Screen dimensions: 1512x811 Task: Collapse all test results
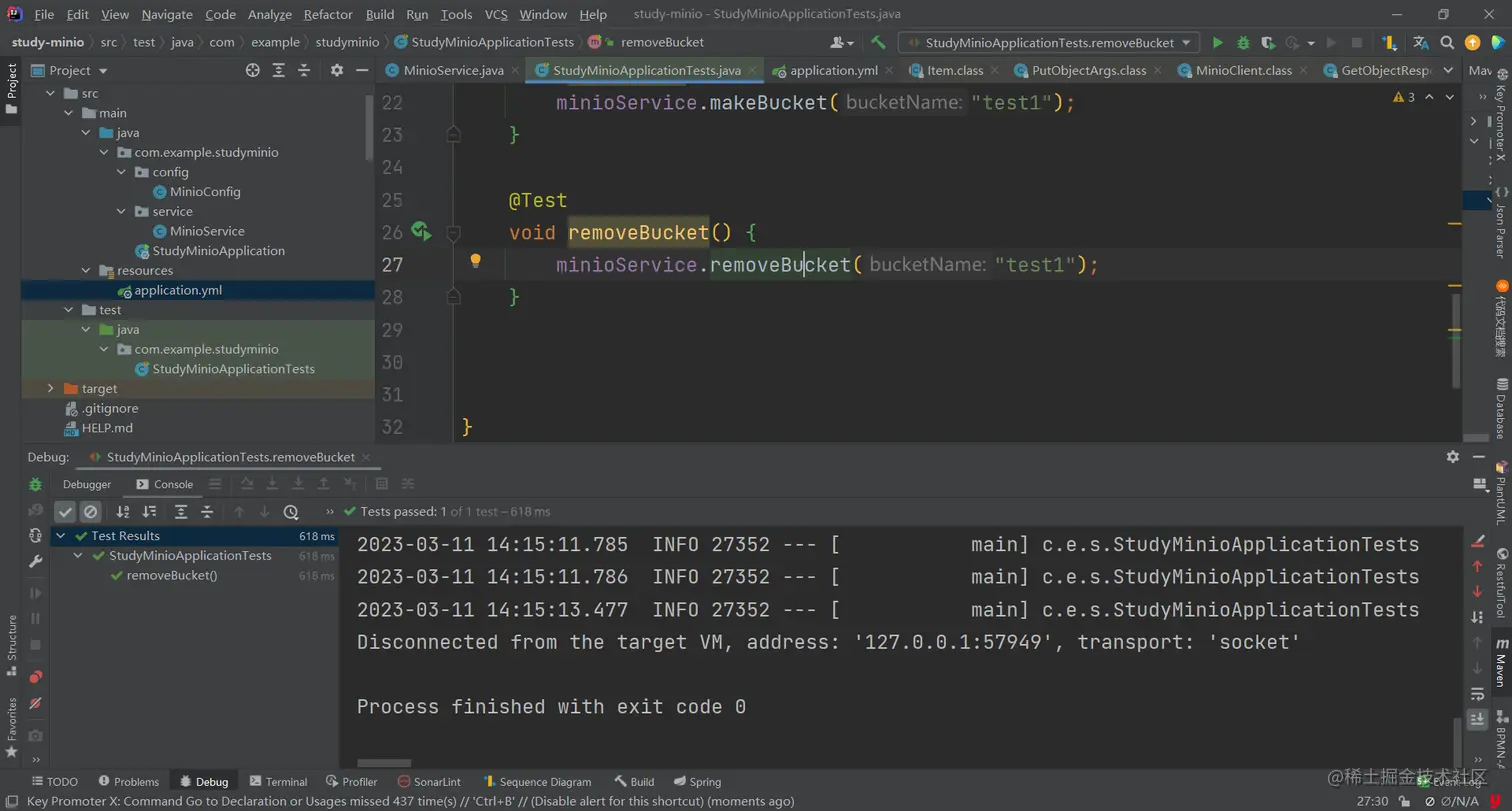coord(207,512)
